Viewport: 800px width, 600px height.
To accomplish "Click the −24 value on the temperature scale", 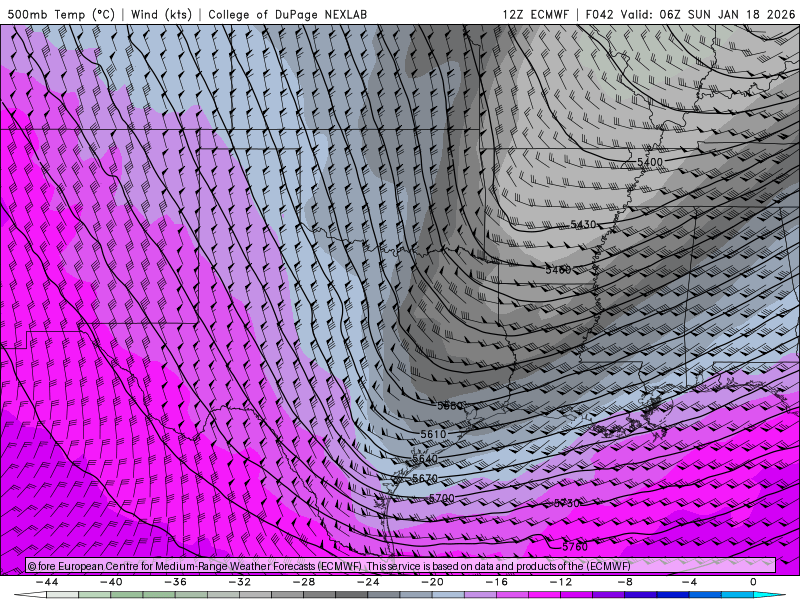I will coord(368,582).
